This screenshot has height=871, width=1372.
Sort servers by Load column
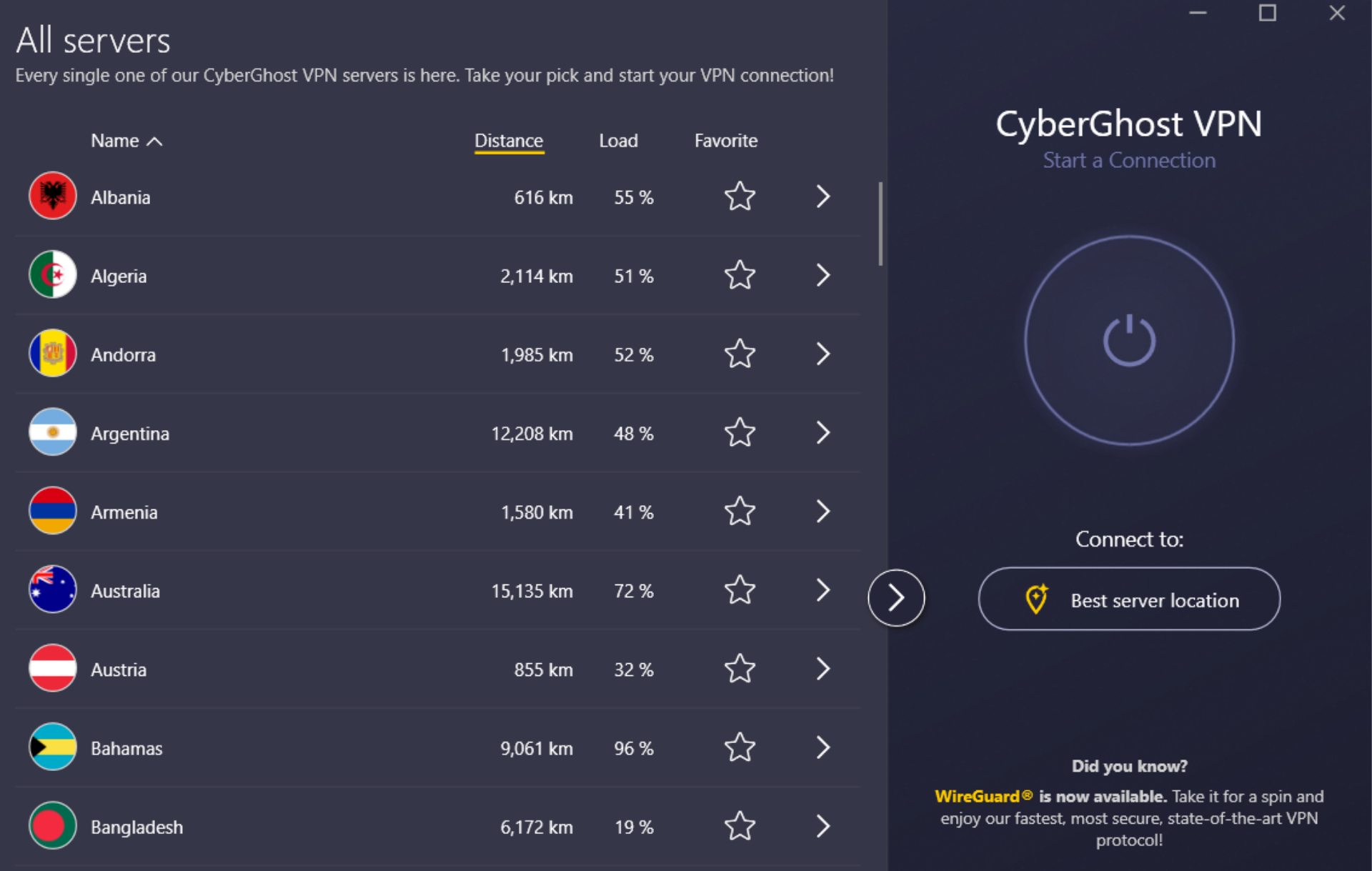pos(619,140)
